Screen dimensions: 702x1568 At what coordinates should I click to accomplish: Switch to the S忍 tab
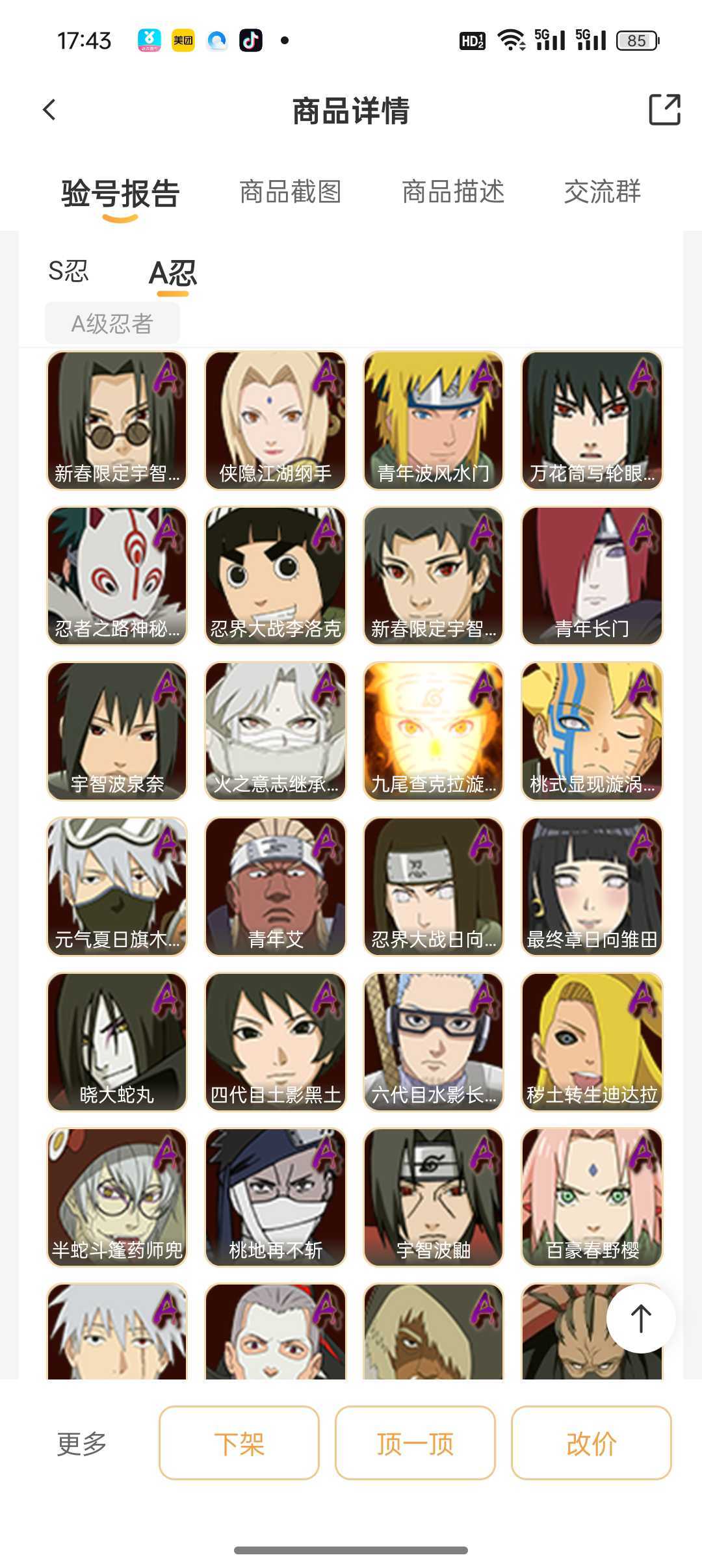pos(68,271)
